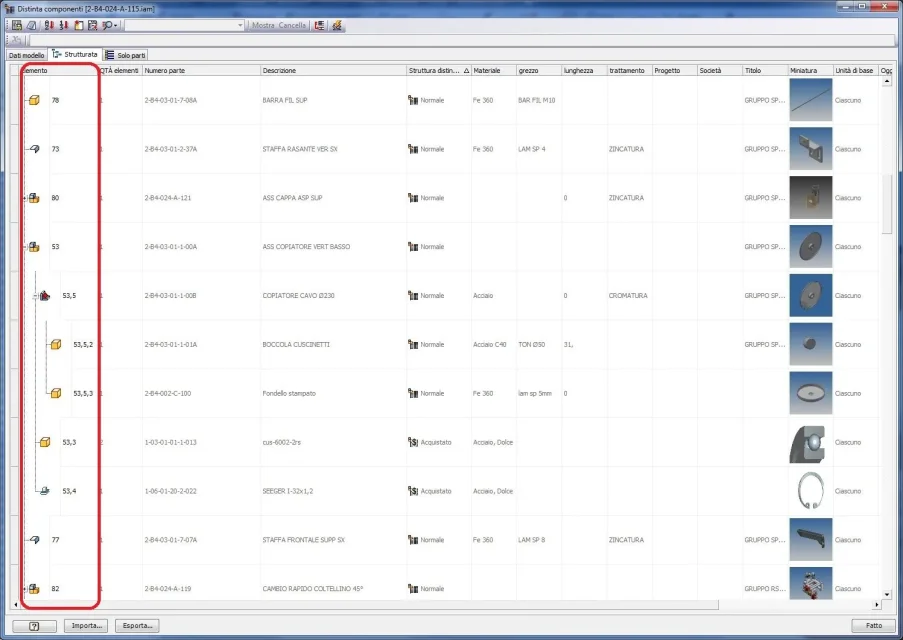Collapse assembly item 53 in the tree
Screen dimensions: 903x640
tap(24, 248)
